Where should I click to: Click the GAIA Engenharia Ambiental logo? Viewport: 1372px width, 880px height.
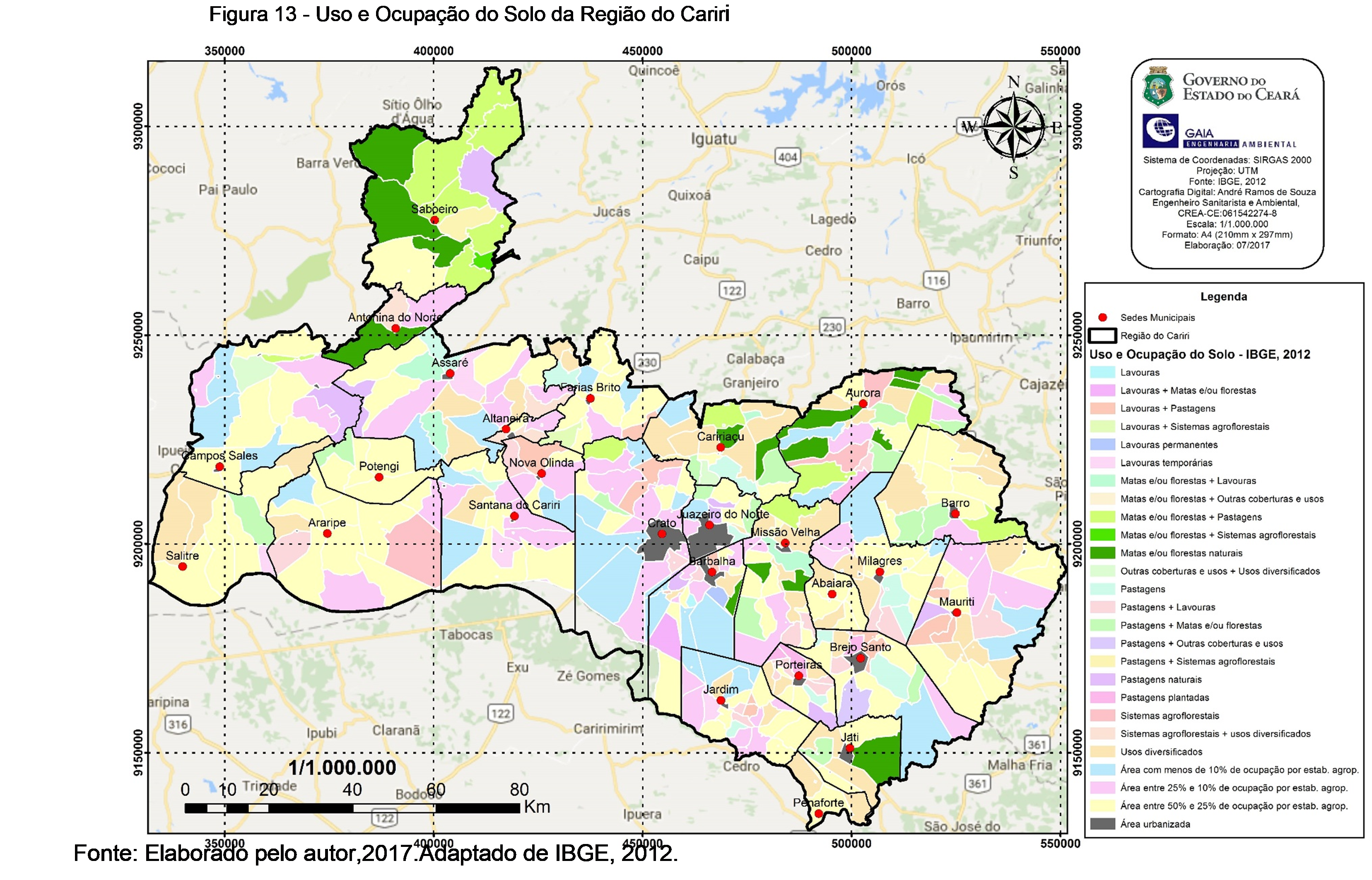[x=1160, y=130]
